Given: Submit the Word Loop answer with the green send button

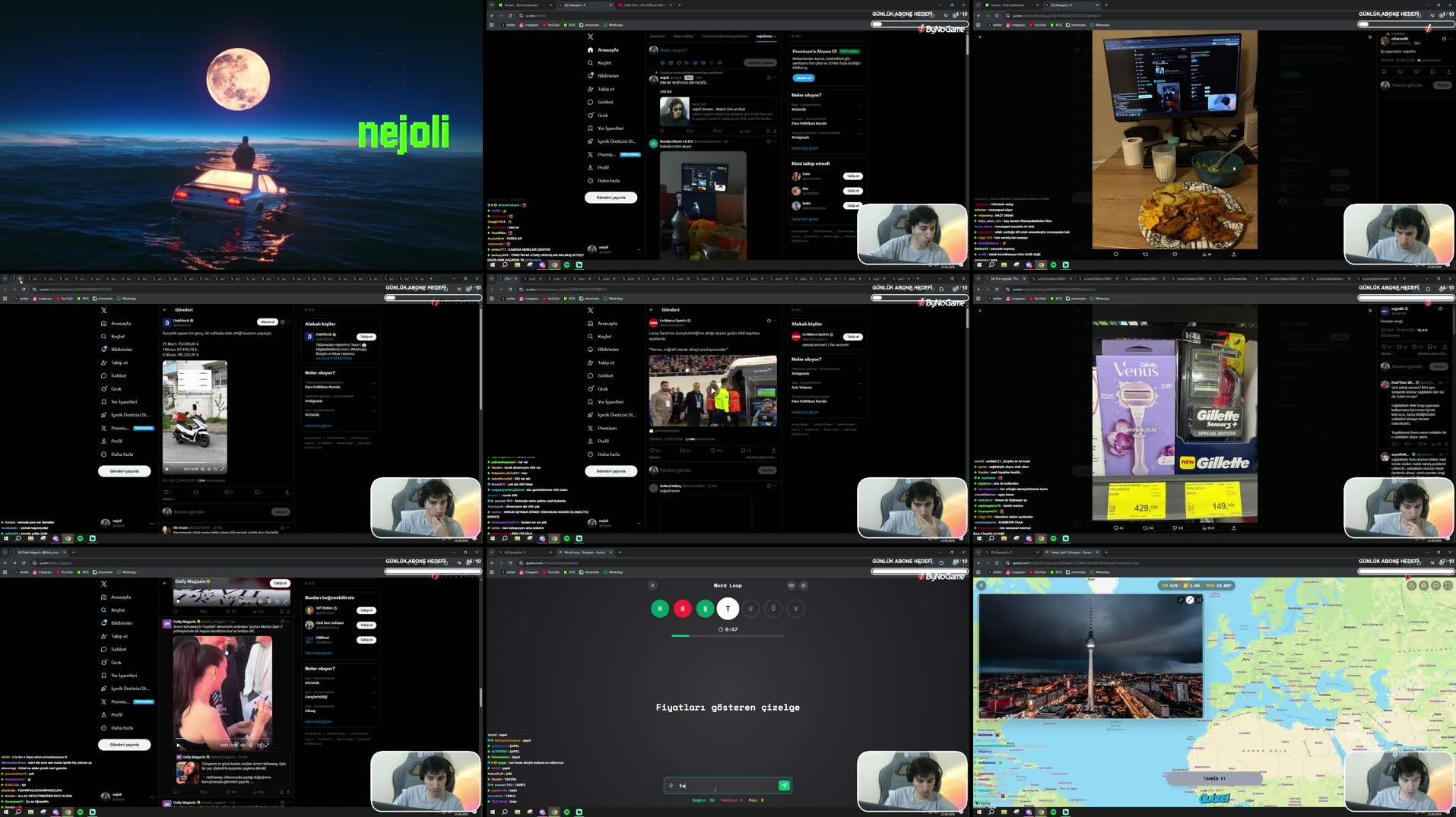Looking at the screenshot, I should pos(784,786).
